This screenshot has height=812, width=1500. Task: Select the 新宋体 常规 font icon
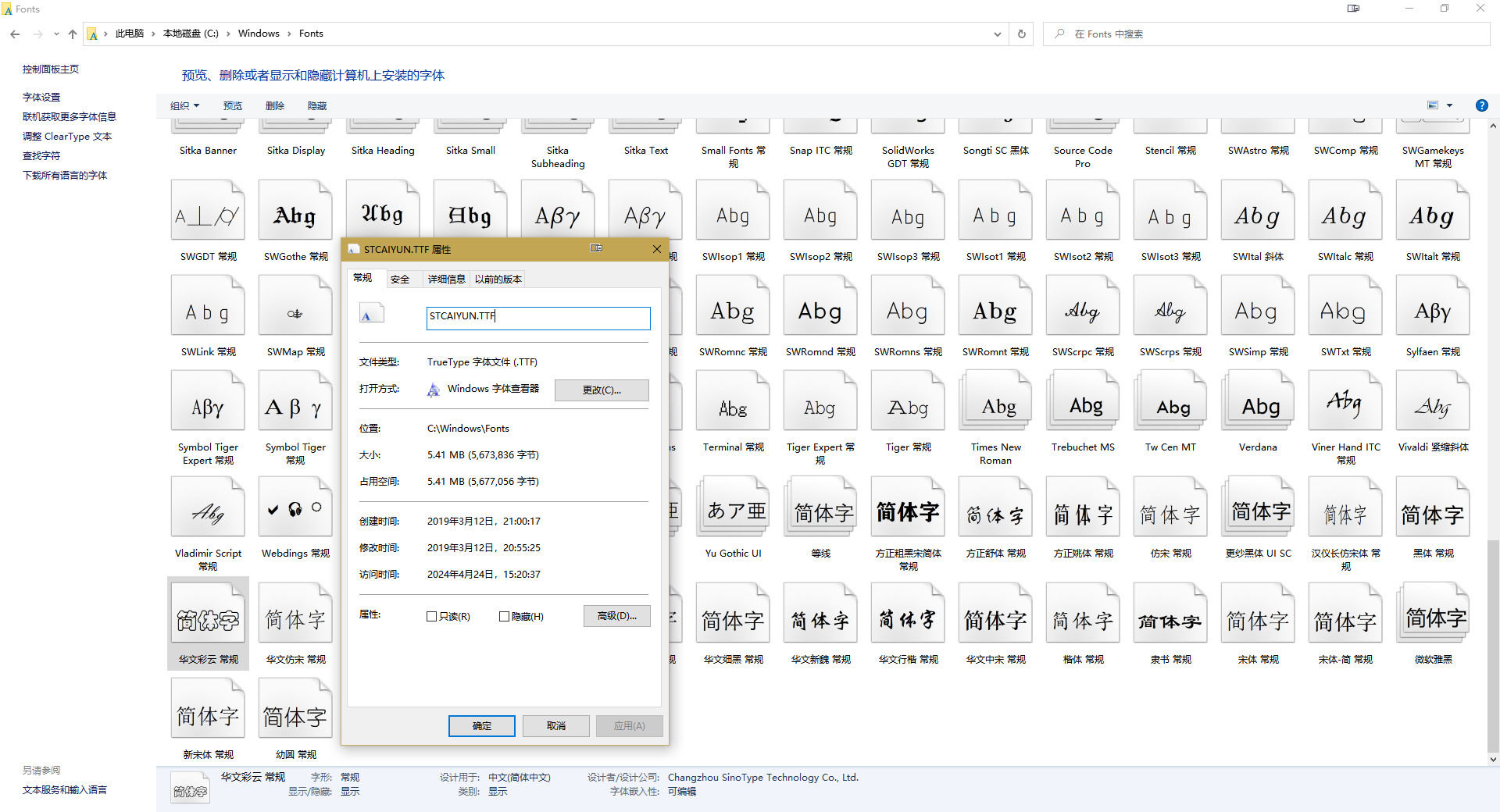pos(208,709)
